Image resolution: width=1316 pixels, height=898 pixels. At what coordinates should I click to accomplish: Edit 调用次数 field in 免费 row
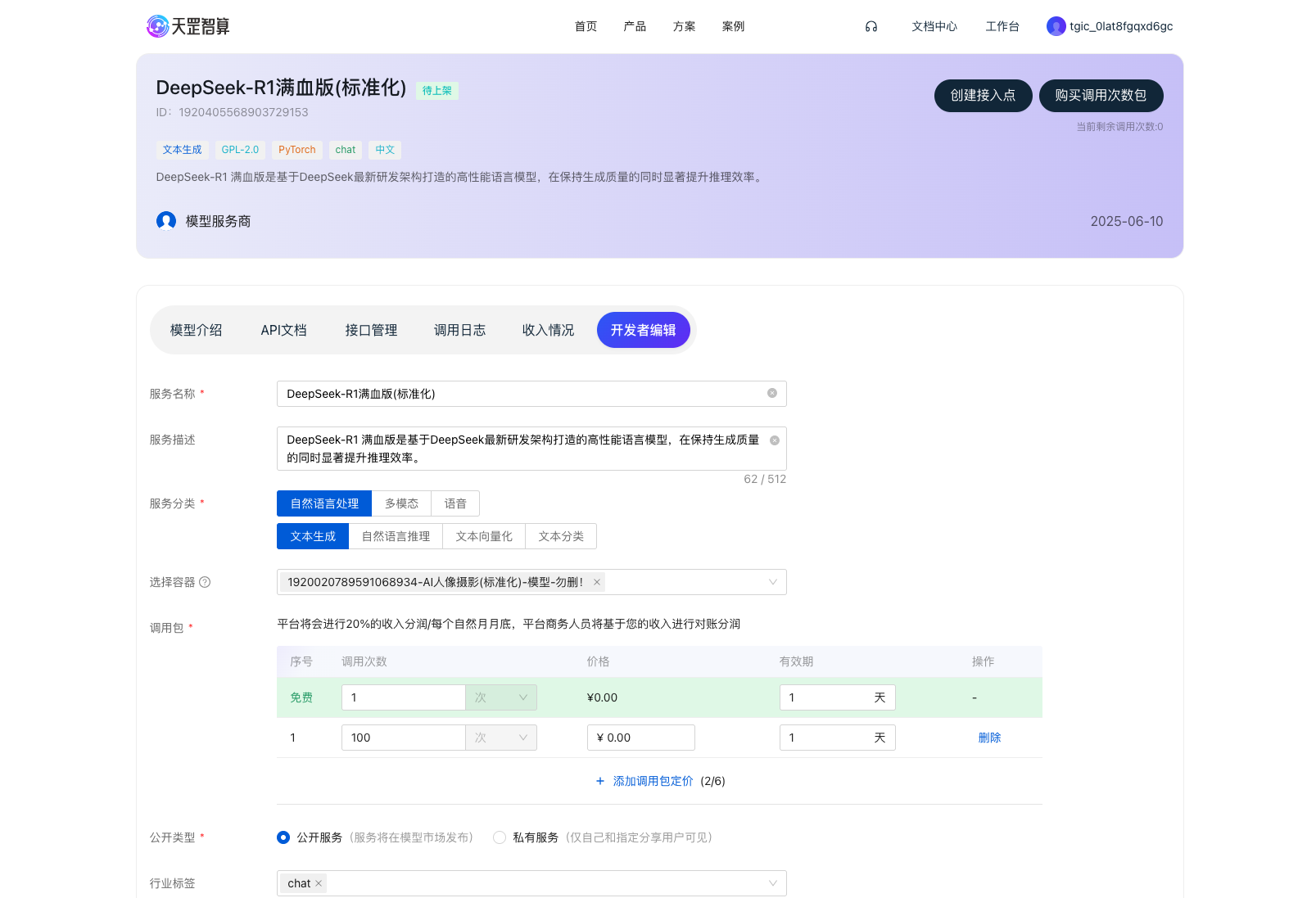pos(403,697)
